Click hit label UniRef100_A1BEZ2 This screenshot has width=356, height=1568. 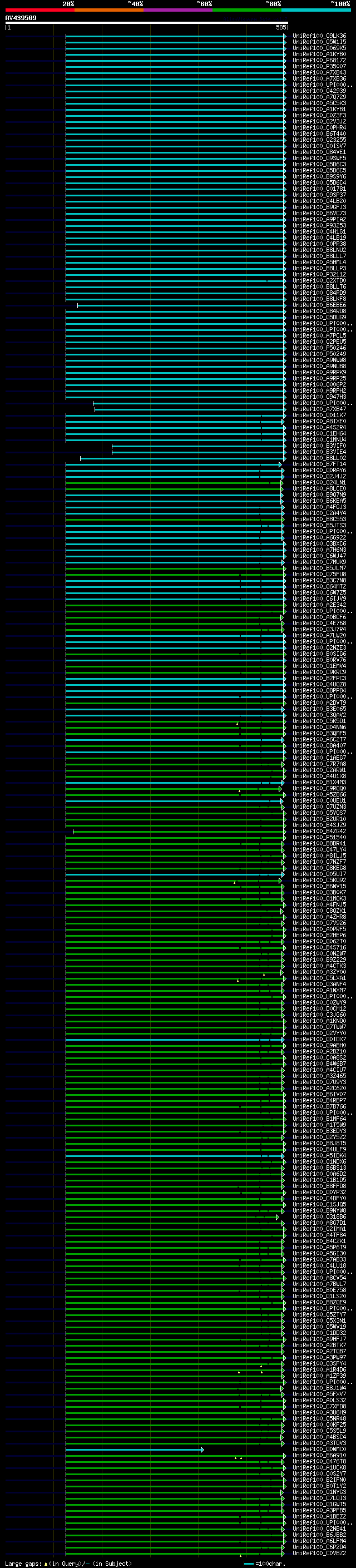tap(319, 1516)
